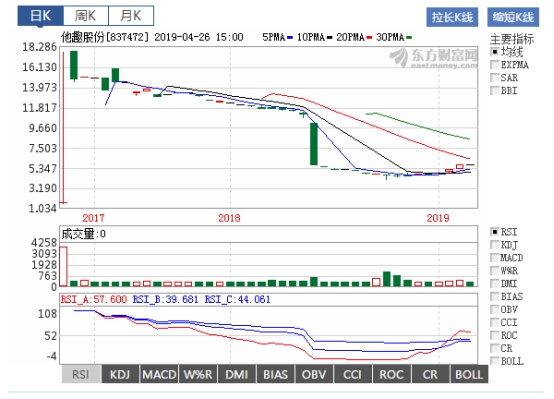Screen dimensions: 554x399
Task: Open the KDJ tab below the chart
Action: pos(120,374)
